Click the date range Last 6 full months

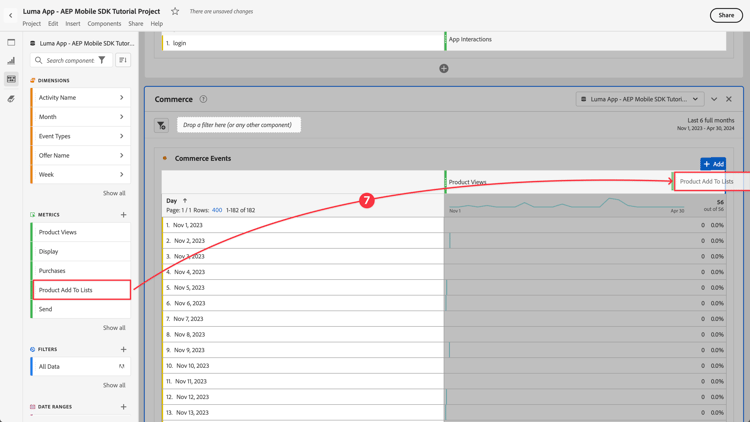coord(710,121)
